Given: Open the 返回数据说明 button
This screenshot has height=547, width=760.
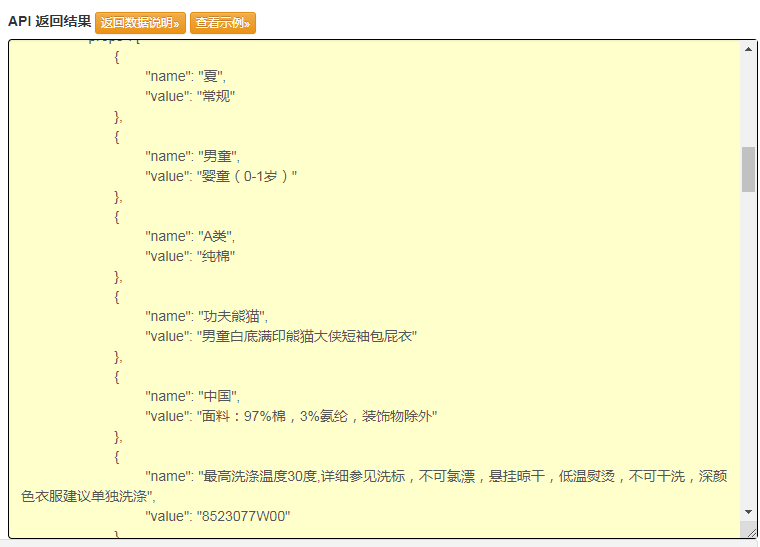Looking at the screenshot, I should (140, 23).
